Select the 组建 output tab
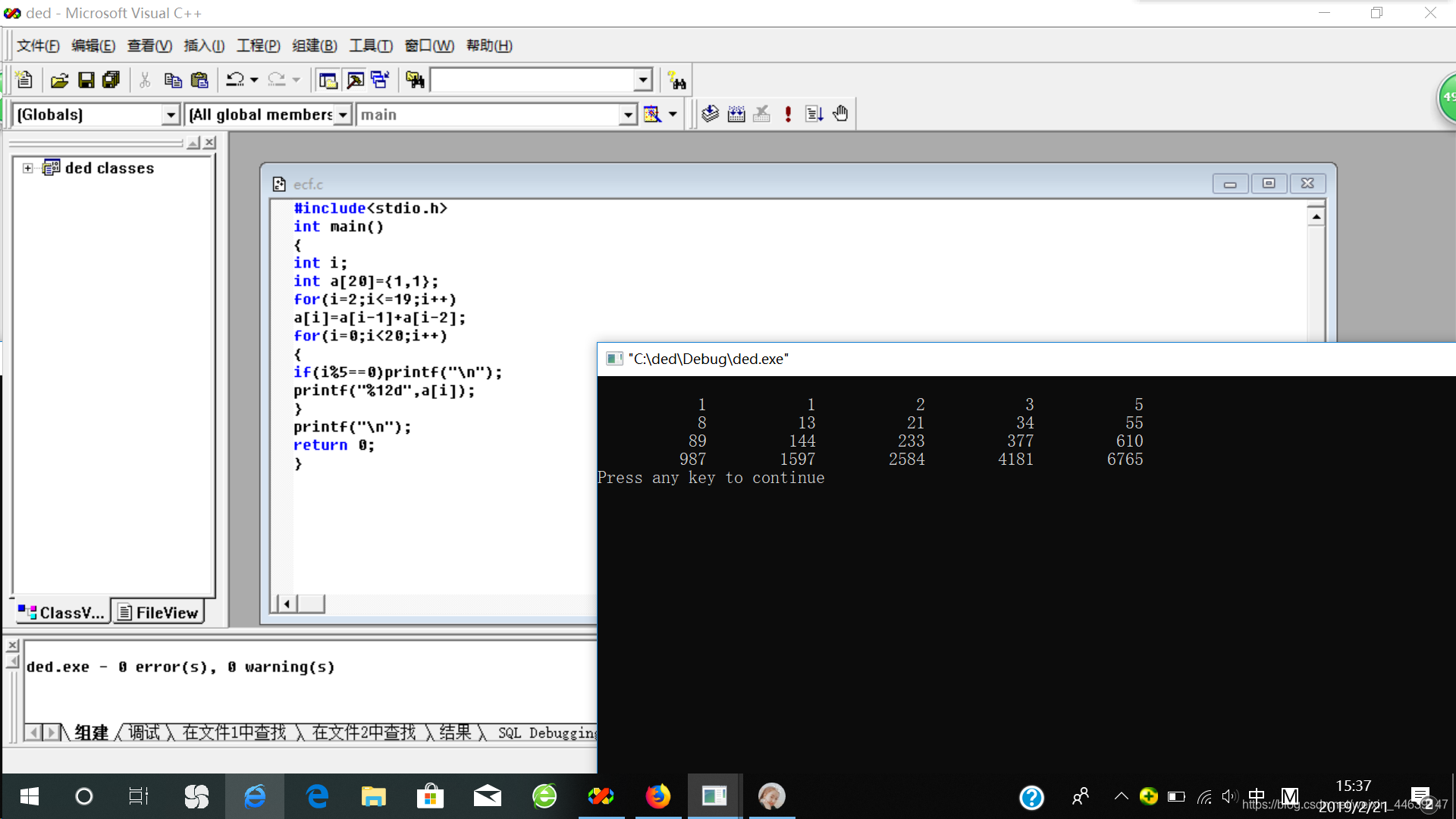This screenshot has height=819, width=1456. 91,733
